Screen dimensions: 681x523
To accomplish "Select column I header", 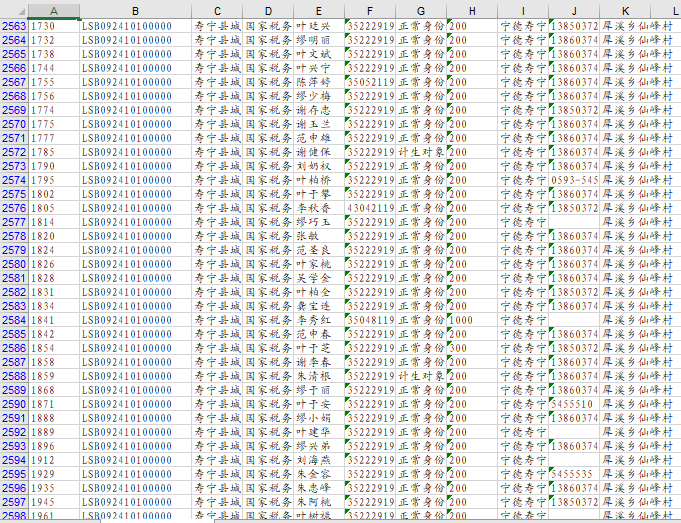I will 523,11.
